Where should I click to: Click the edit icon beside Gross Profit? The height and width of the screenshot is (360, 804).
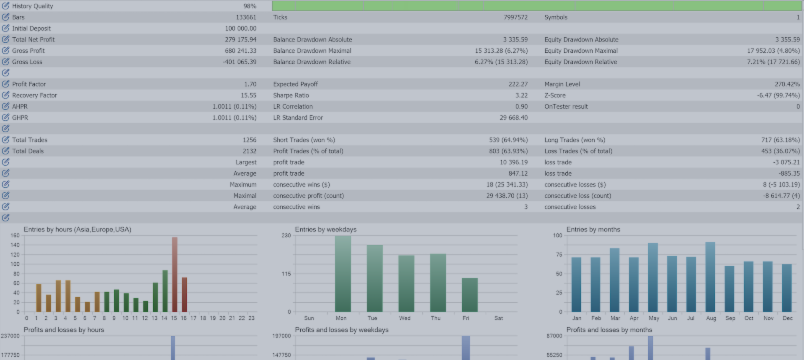[x=6, y=51]
